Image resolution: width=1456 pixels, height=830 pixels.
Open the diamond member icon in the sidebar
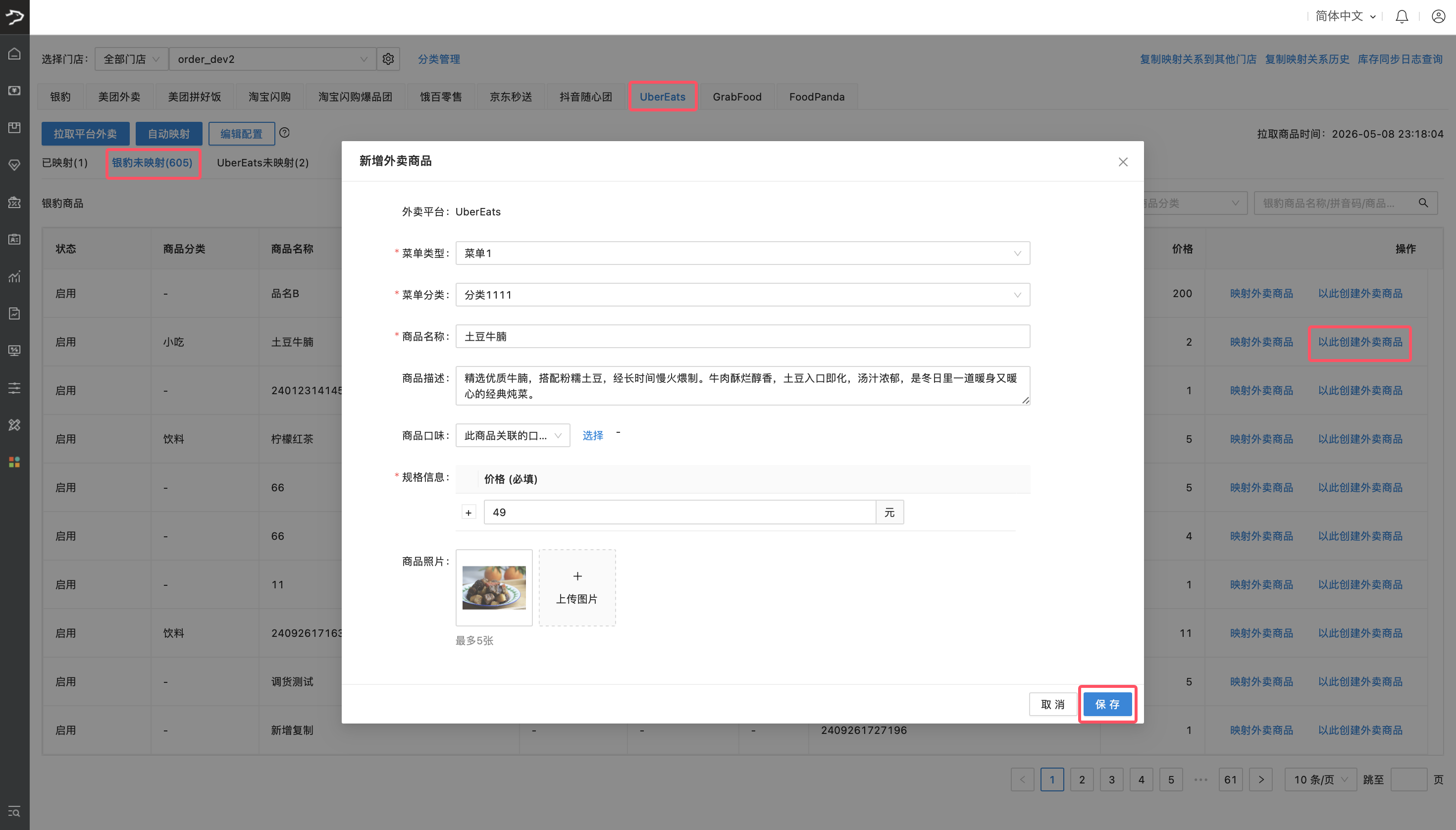(15, 165)
